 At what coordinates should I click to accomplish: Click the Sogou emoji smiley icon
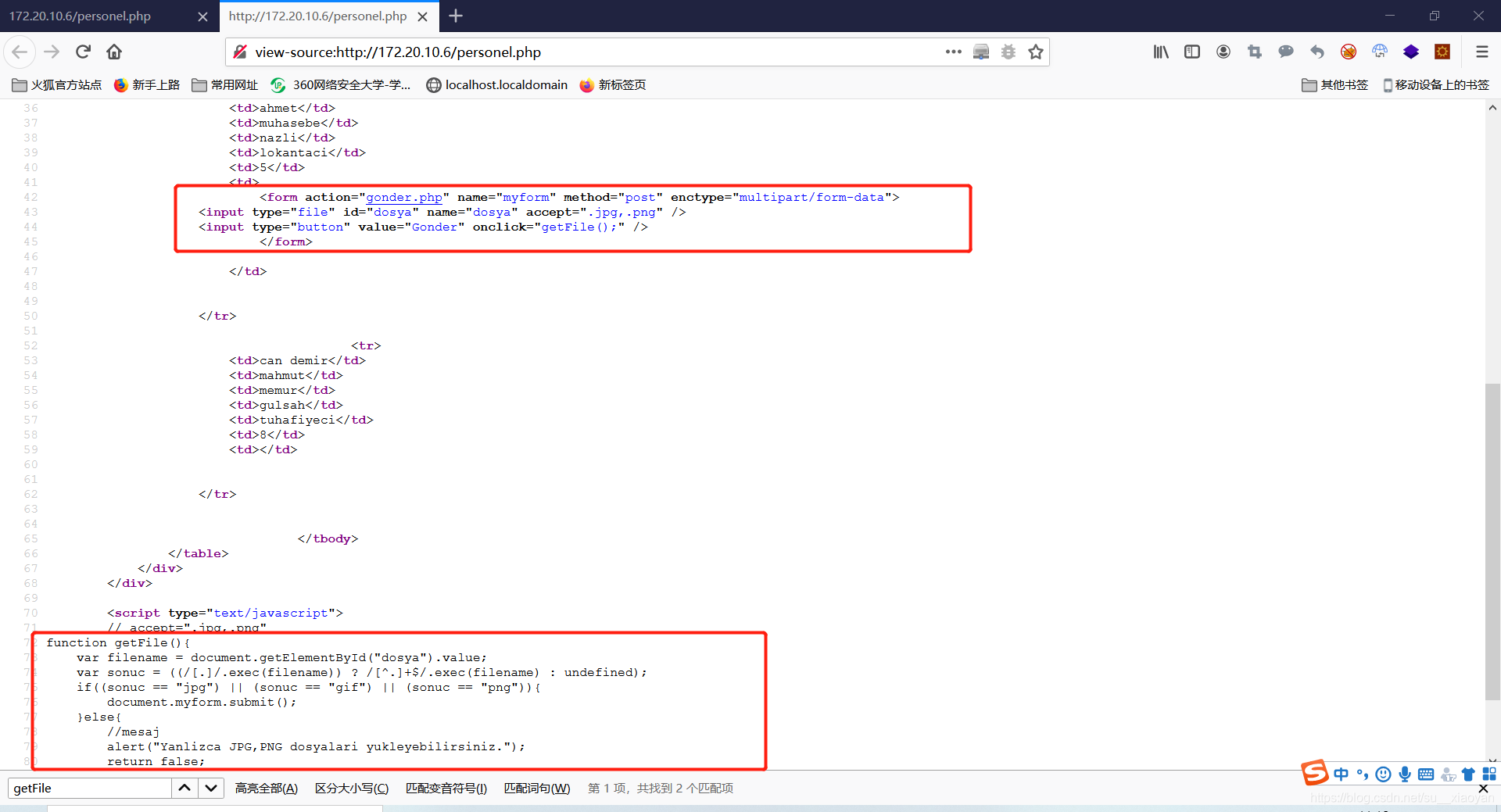(1383, 774)
